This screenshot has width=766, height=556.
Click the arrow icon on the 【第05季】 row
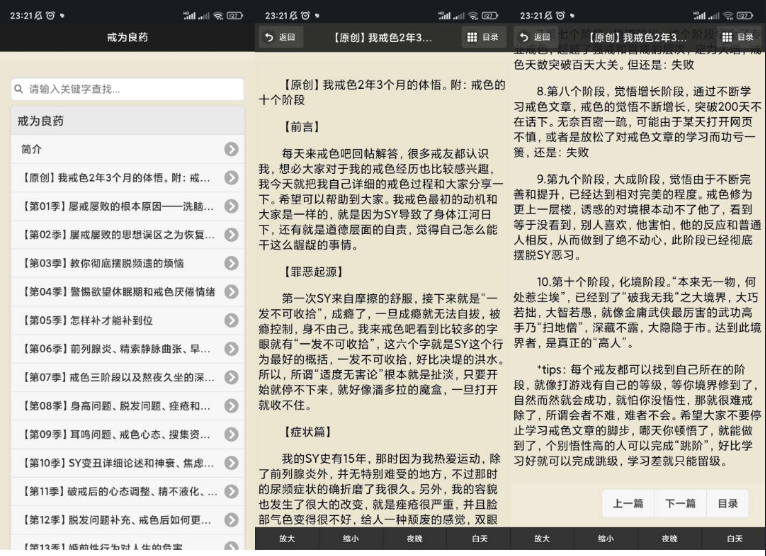[231, 320]
